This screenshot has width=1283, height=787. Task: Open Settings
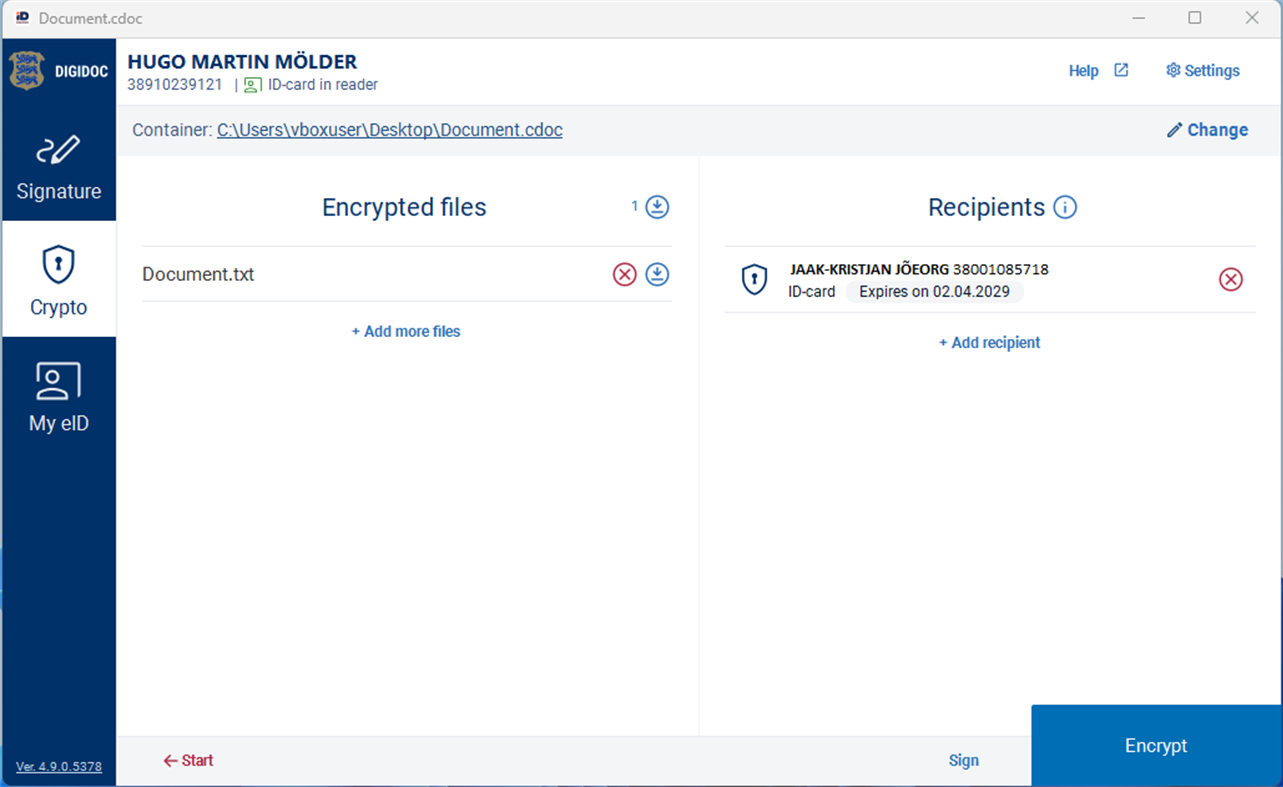(x=1203, y=71)
